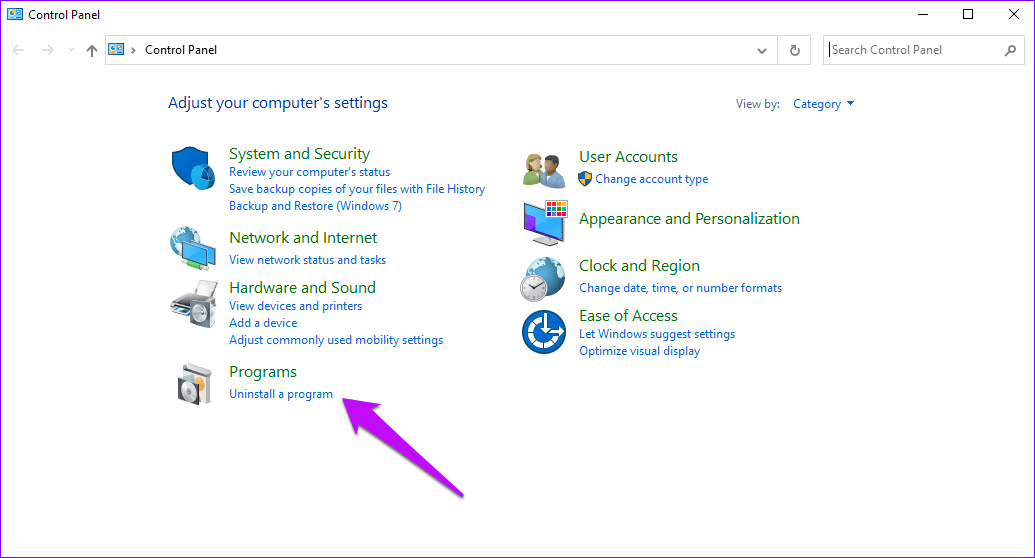
Task: Select Change account type link
Action: coord(651,179)
